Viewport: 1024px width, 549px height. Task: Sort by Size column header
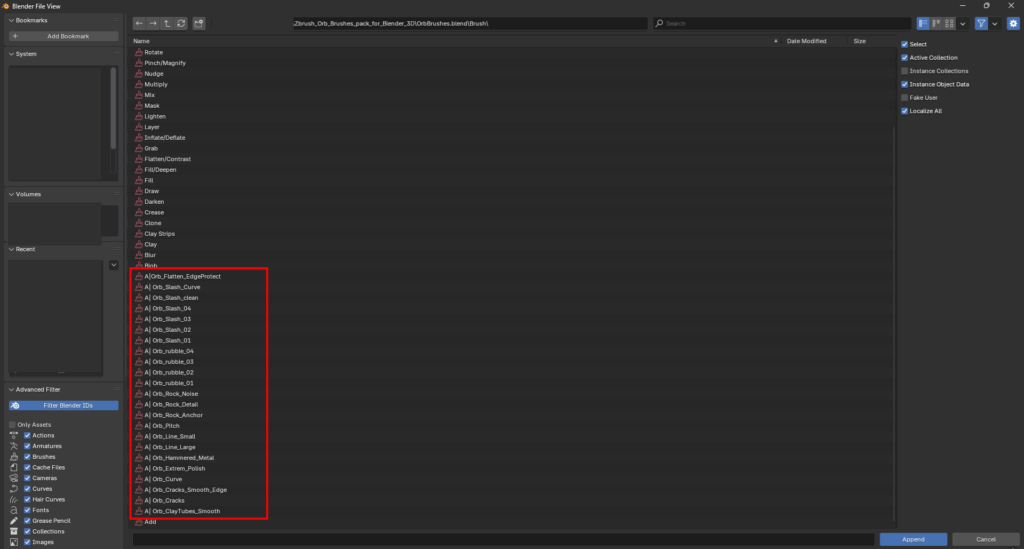[x=859, y=41]
